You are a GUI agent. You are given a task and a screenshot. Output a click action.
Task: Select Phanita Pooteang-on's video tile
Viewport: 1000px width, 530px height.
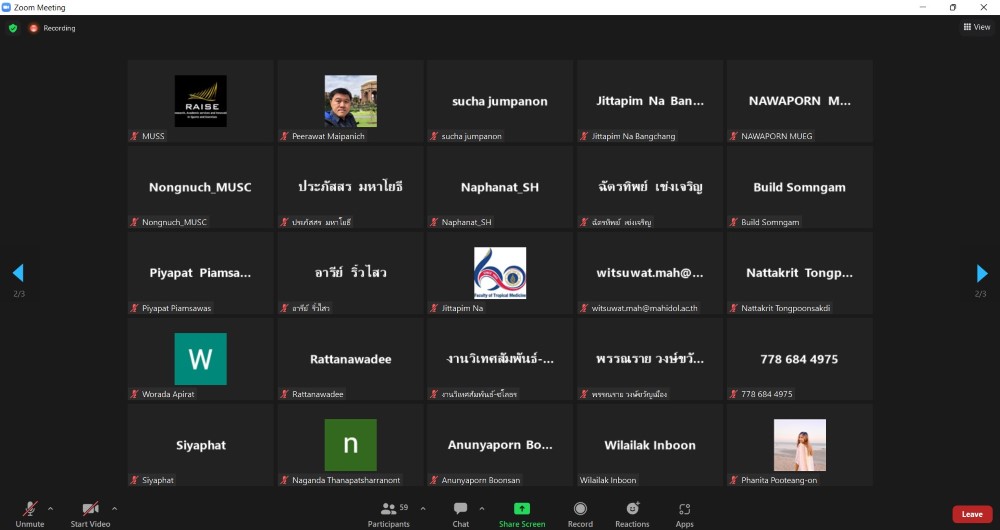pos(799,445)
